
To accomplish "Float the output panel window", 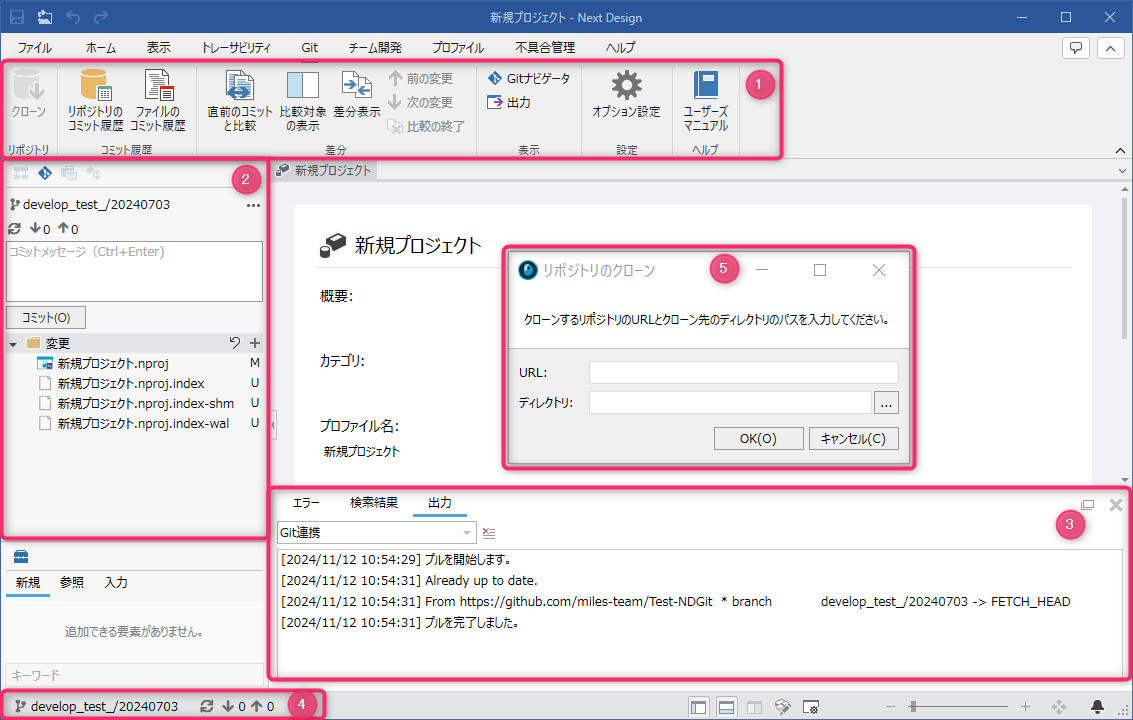I will [x=1087, y=505].
